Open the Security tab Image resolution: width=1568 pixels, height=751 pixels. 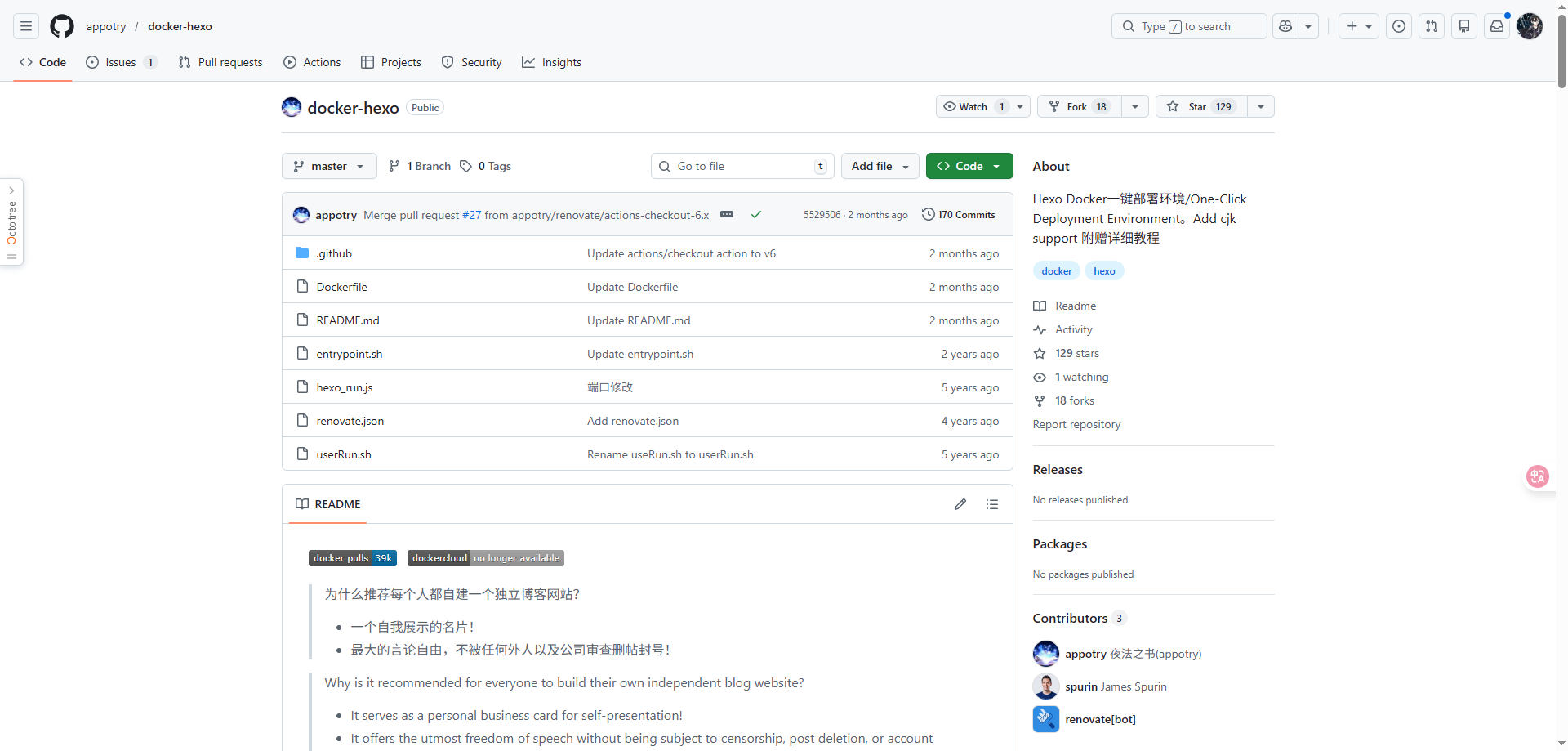click(x=471, y=62)
